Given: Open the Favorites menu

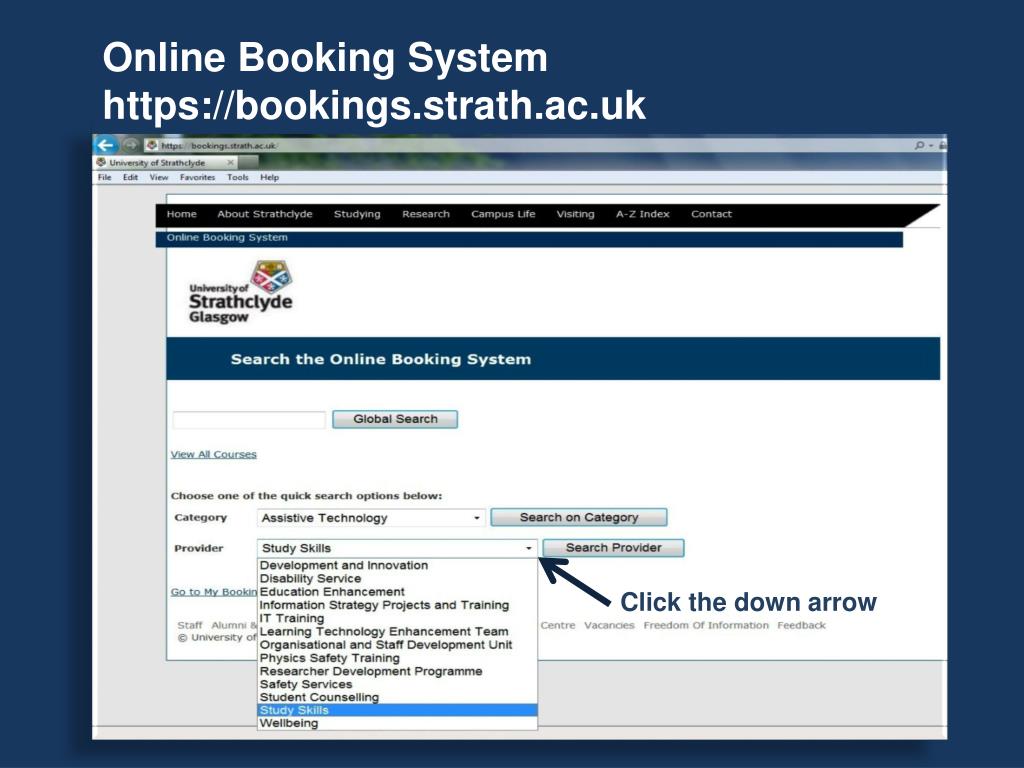Looking at the screenshot, I should pyautogui.click(x=197, y=177).
